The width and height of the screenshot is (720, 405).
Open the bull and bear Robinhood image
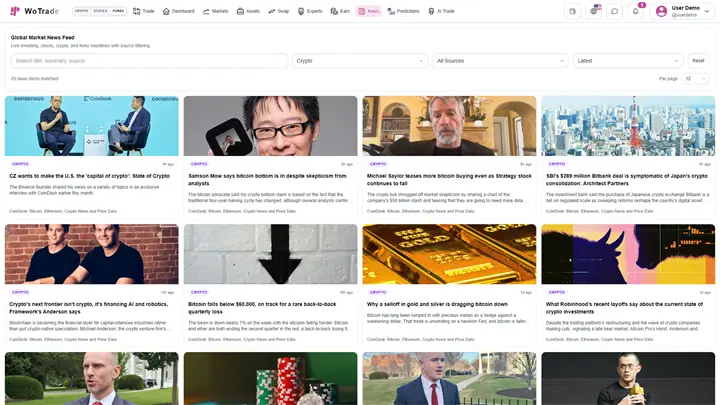tap(628, 254)
